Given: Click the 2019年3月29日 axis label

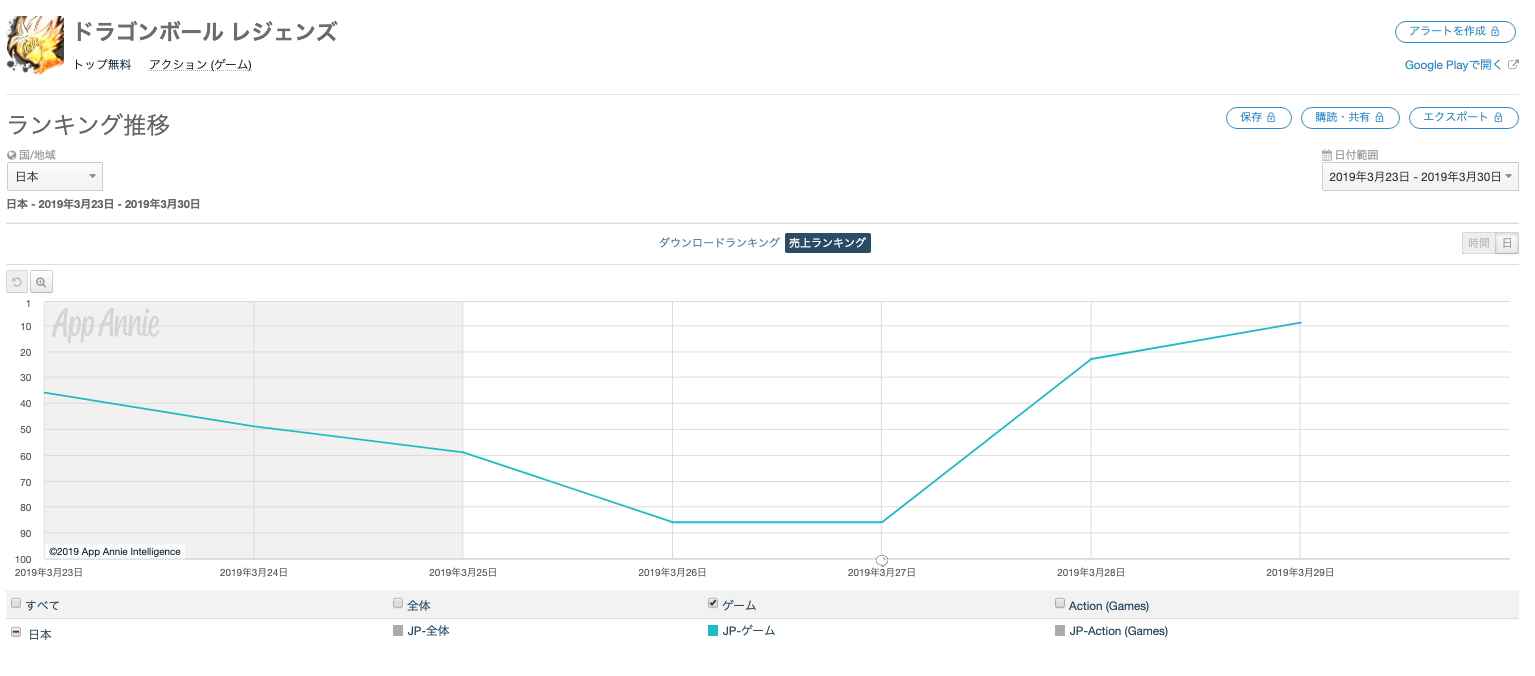Looking at the screenshot, I should coord(1300,573).
